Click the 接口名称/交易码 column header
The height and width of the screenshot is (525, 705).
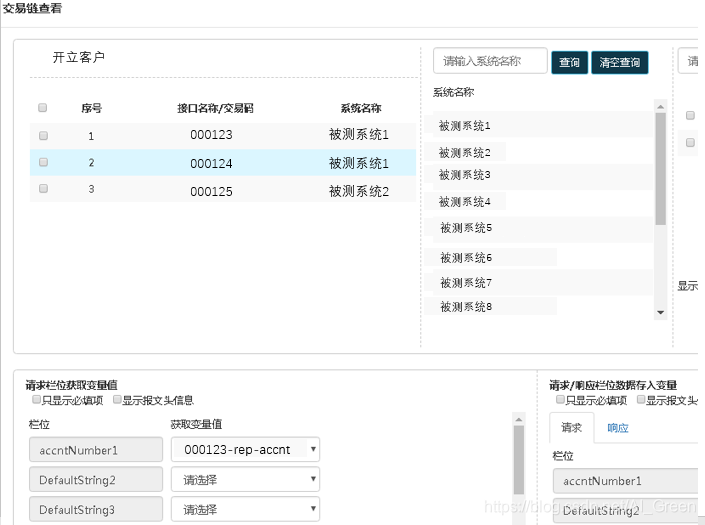click(x=215, y=108)
